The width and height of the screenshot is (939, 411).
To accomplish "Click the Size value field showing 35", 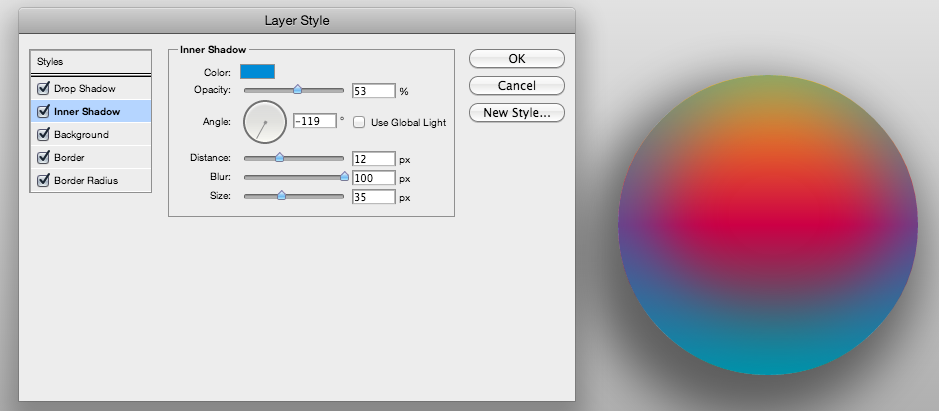I will click(x=374, y=197).
